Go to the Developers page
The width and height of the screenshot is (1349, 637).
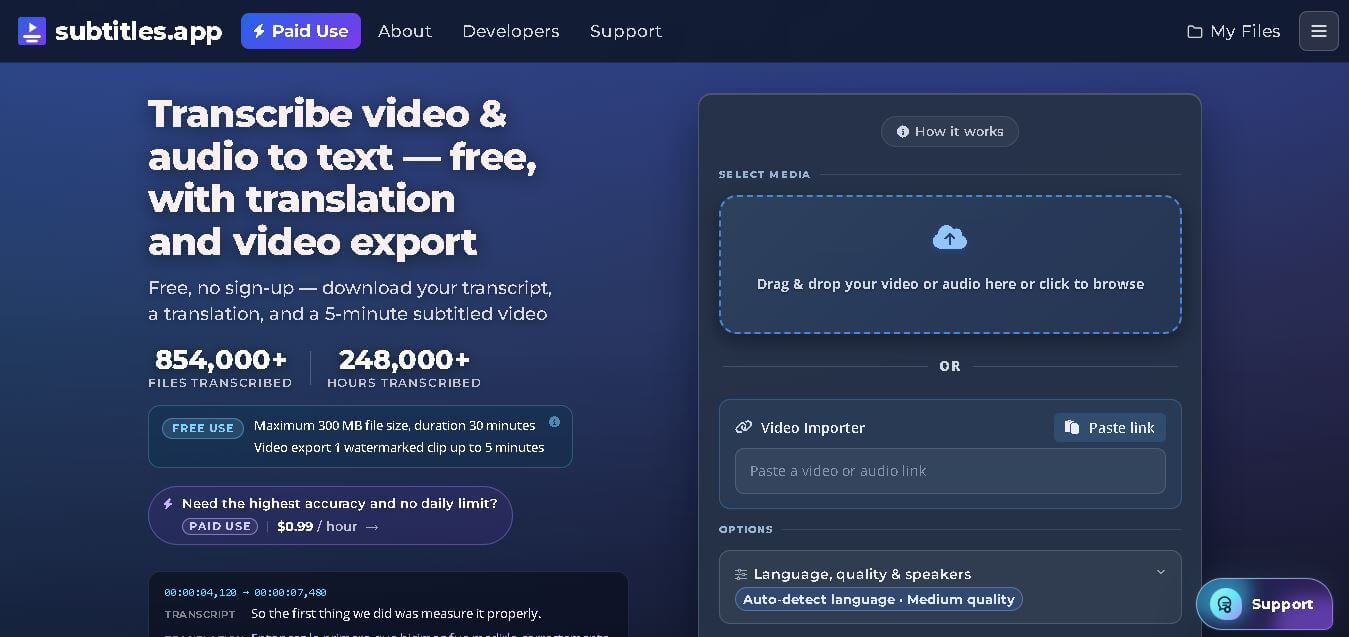point(510,31)
